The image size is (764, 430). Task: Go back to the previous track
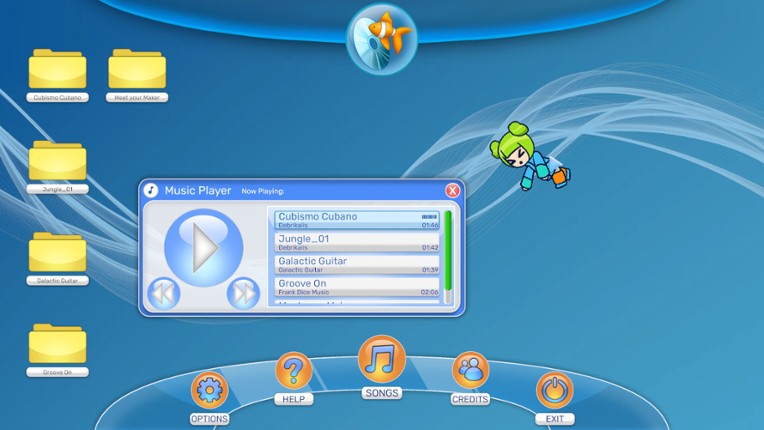click(163, 293)
